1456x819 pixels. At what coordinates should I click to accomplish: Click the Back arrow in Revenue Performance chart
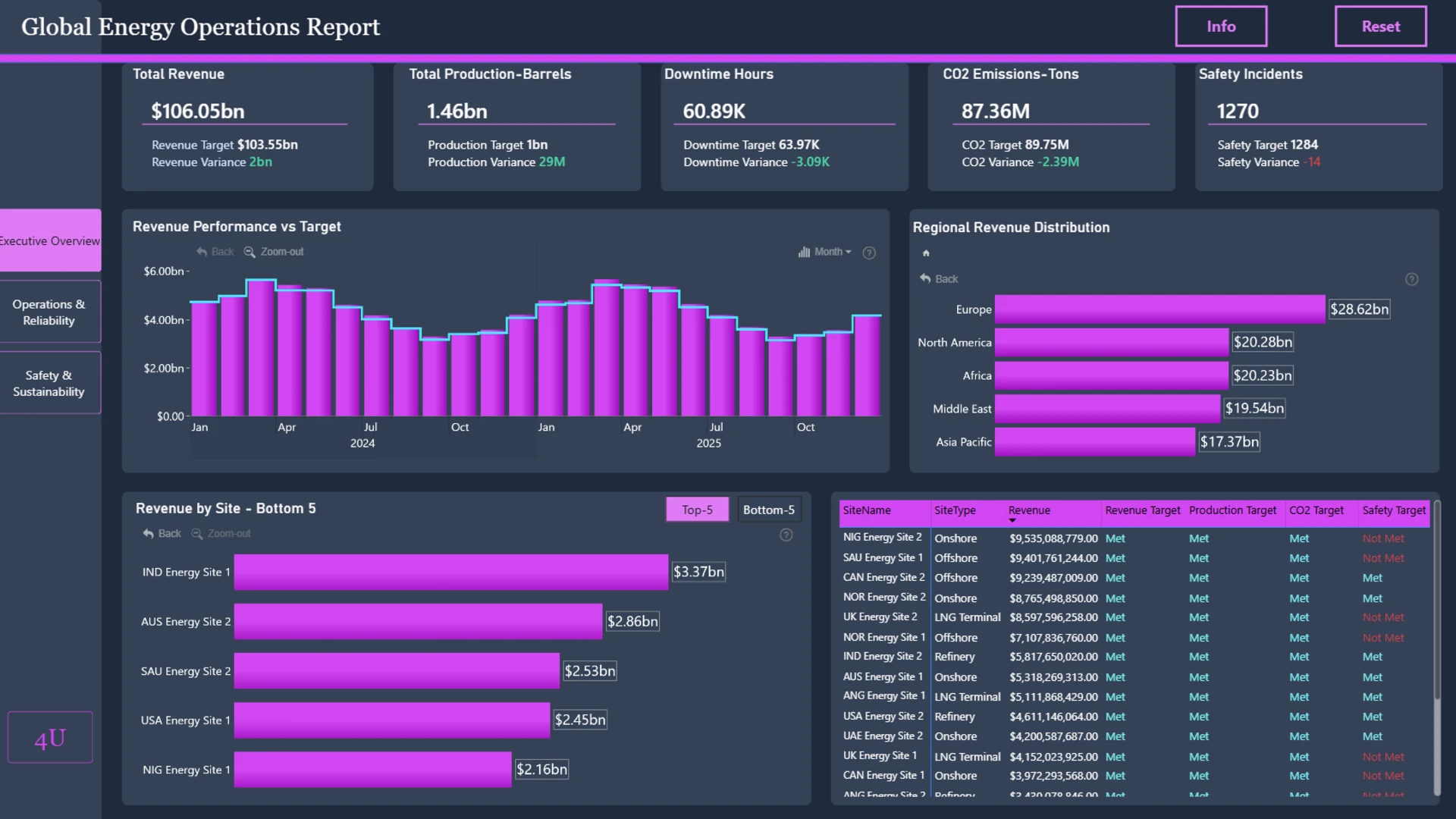202,252
